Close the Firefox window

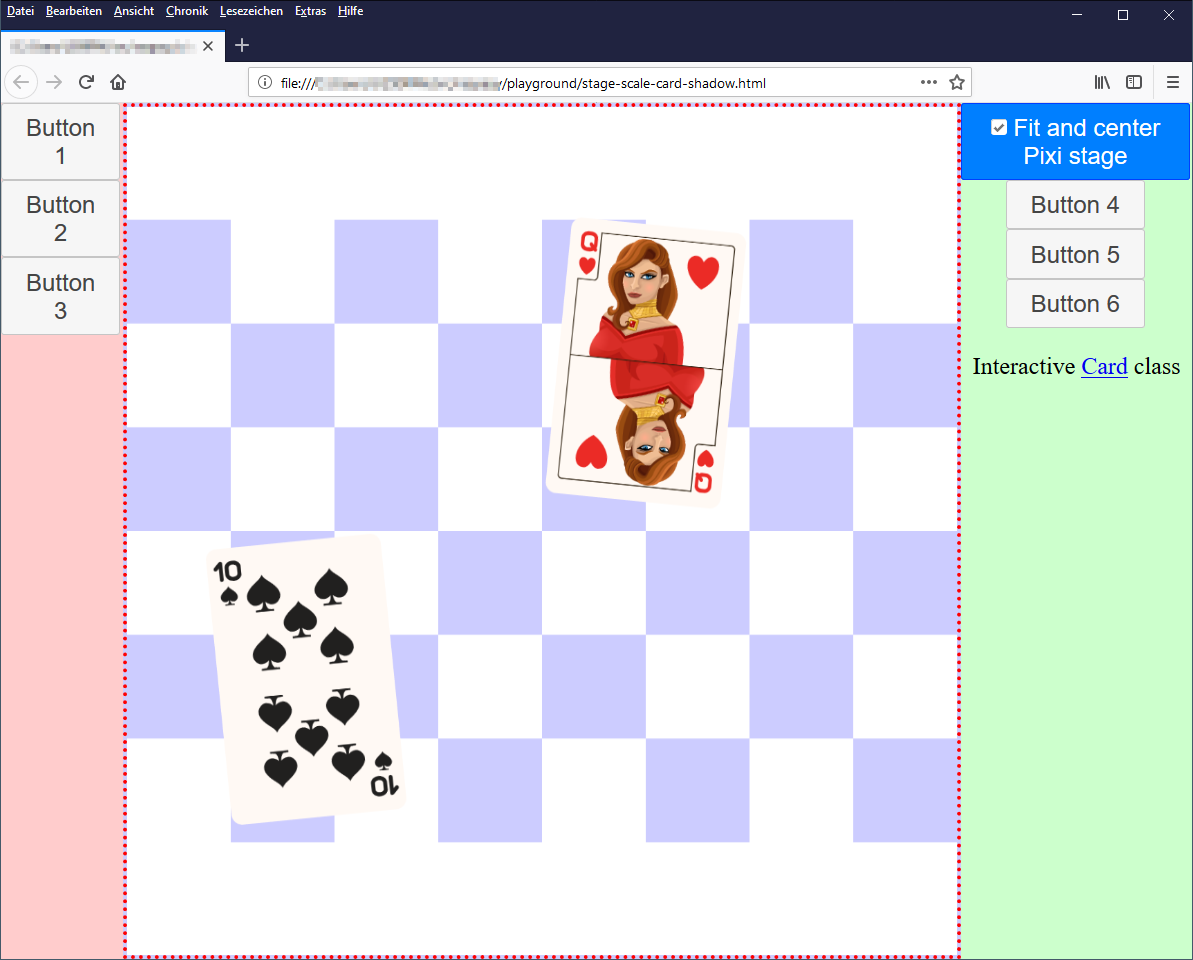1169,15
